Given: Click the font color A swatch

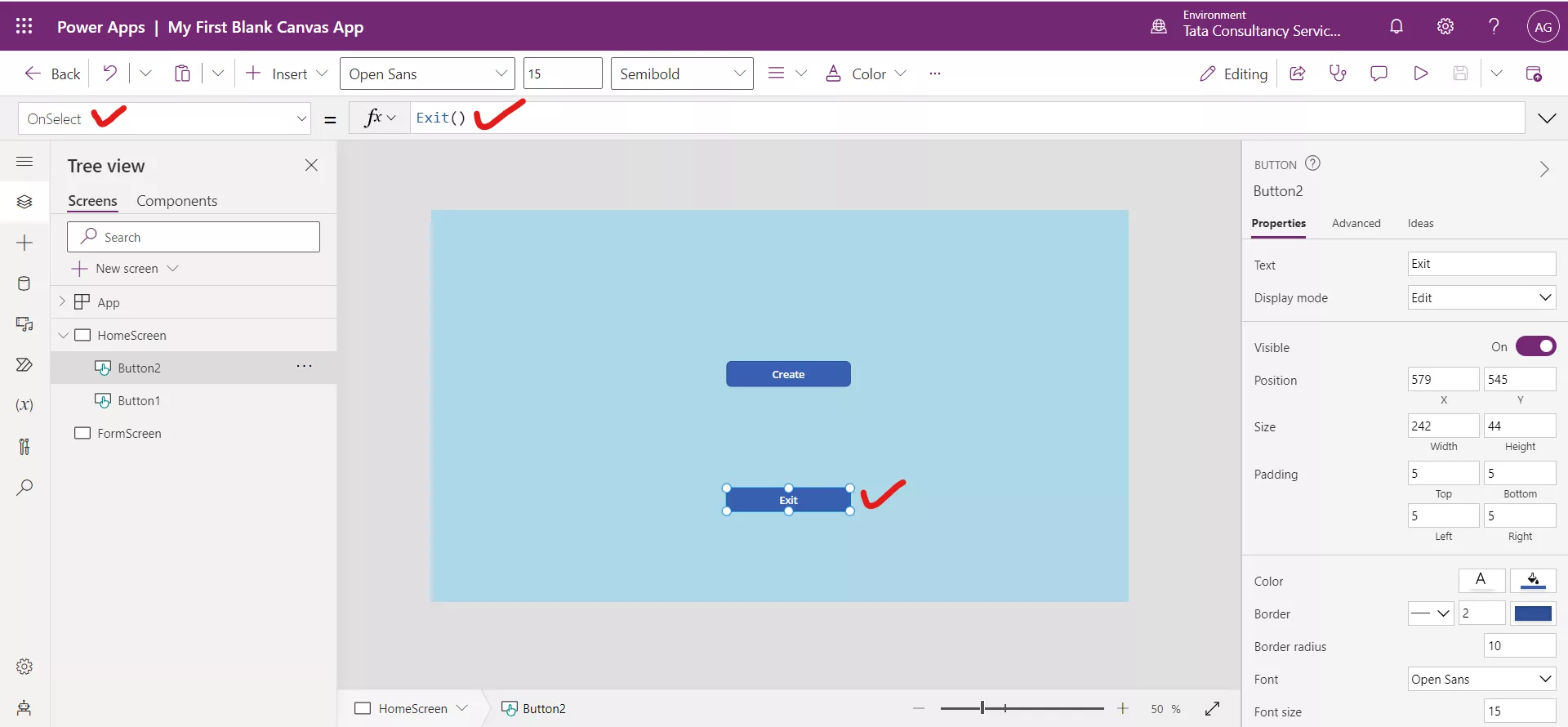Looking at the screenshot, I should point(1481,580).
